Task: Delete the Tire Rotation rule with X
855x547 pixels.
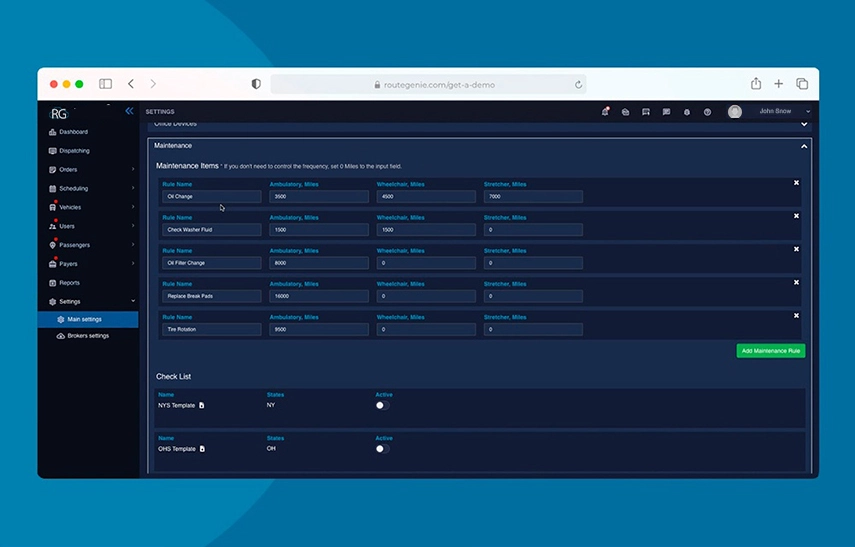Action: click(796, 316)
